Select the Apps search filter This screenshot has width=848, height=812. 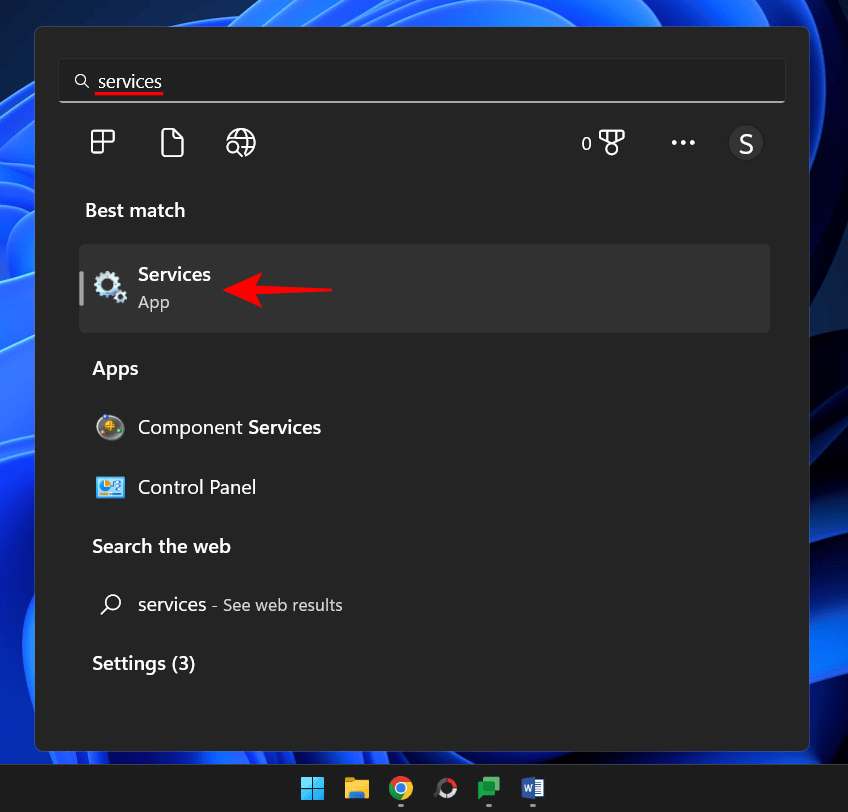[102, 142]
